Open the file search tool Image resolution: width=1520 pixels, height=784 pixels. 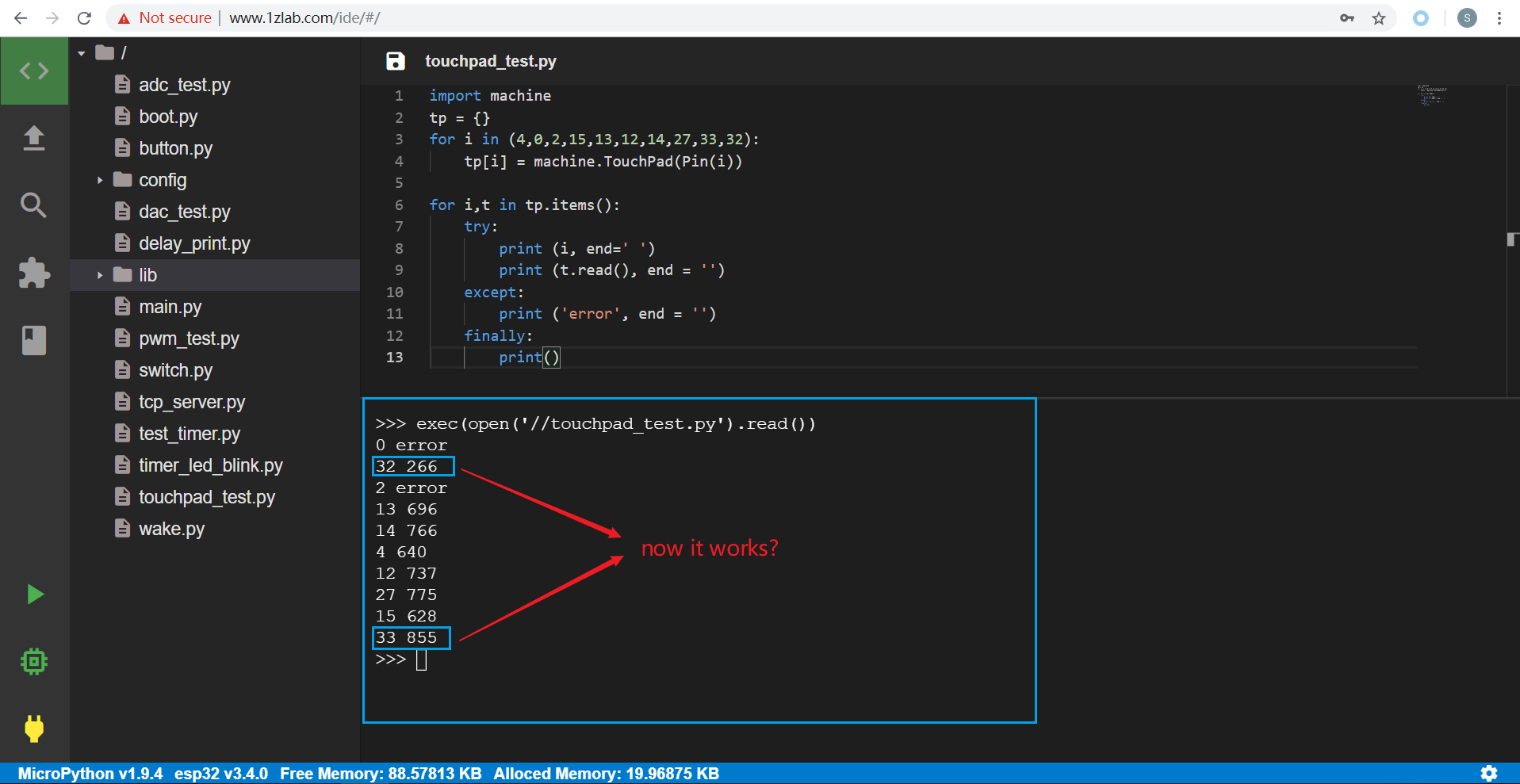pyautogui.click(x=34, y=205)
